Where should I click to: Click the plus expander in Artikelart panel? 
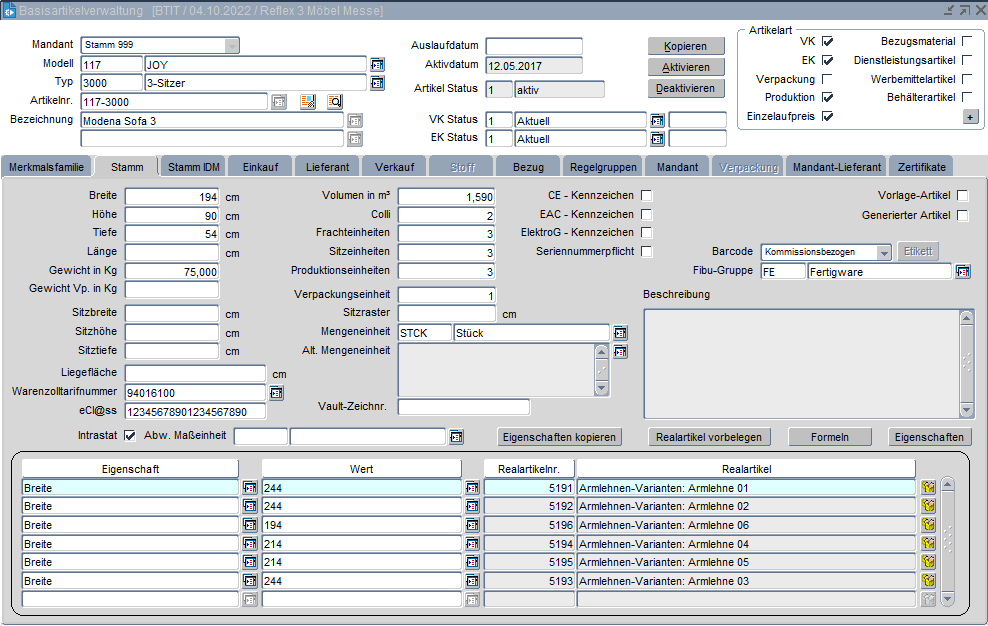(970, 117)
